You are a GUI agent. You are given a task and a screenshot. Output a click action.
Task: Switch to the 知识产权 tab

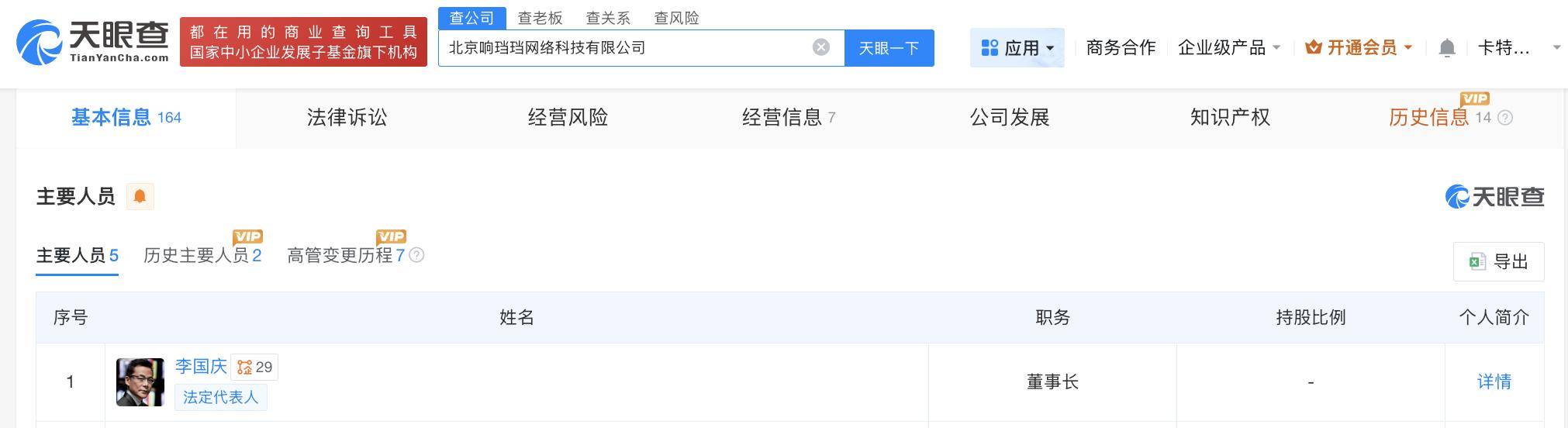coord(1230,118)
